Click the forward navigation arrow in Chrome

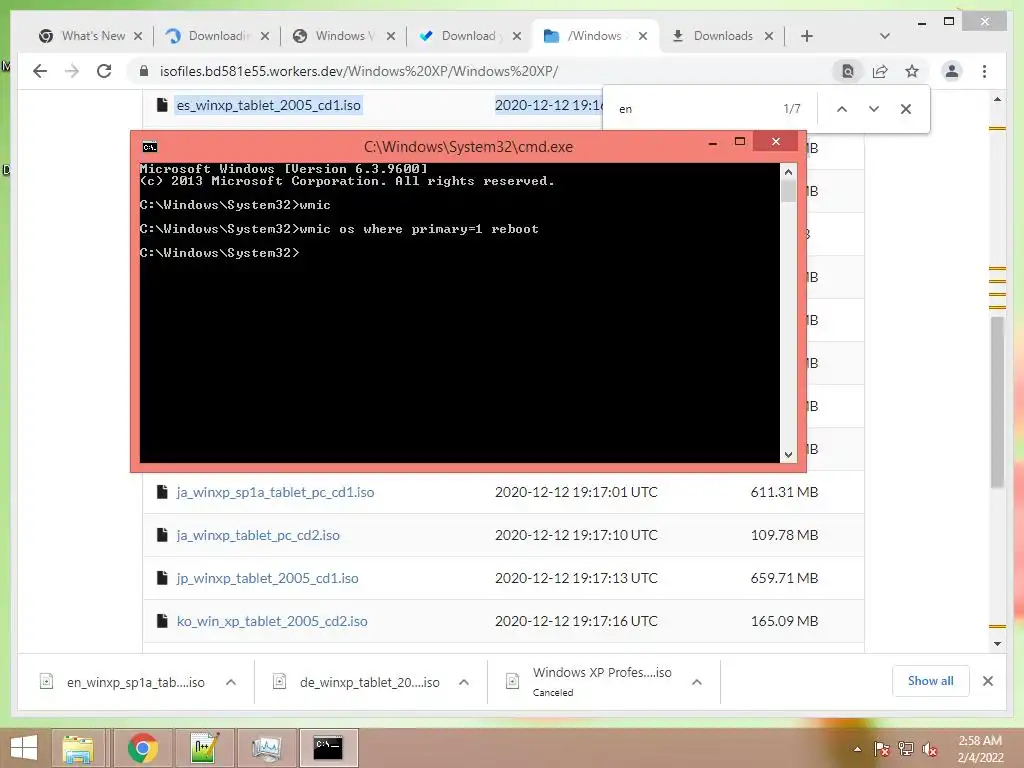pos(72,71)
